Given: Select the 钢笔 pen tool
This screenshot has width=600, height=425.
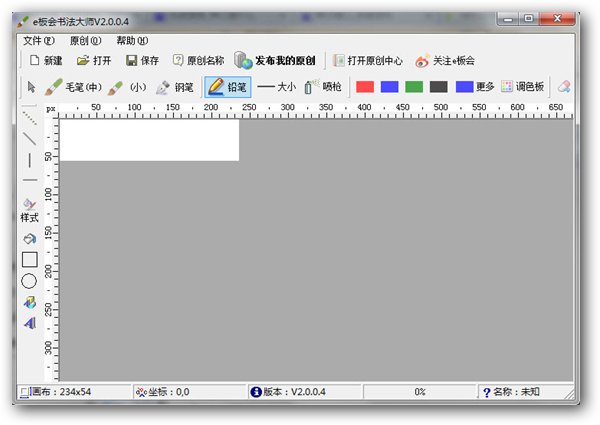Looking at the screenshot, I should [174, 87].
